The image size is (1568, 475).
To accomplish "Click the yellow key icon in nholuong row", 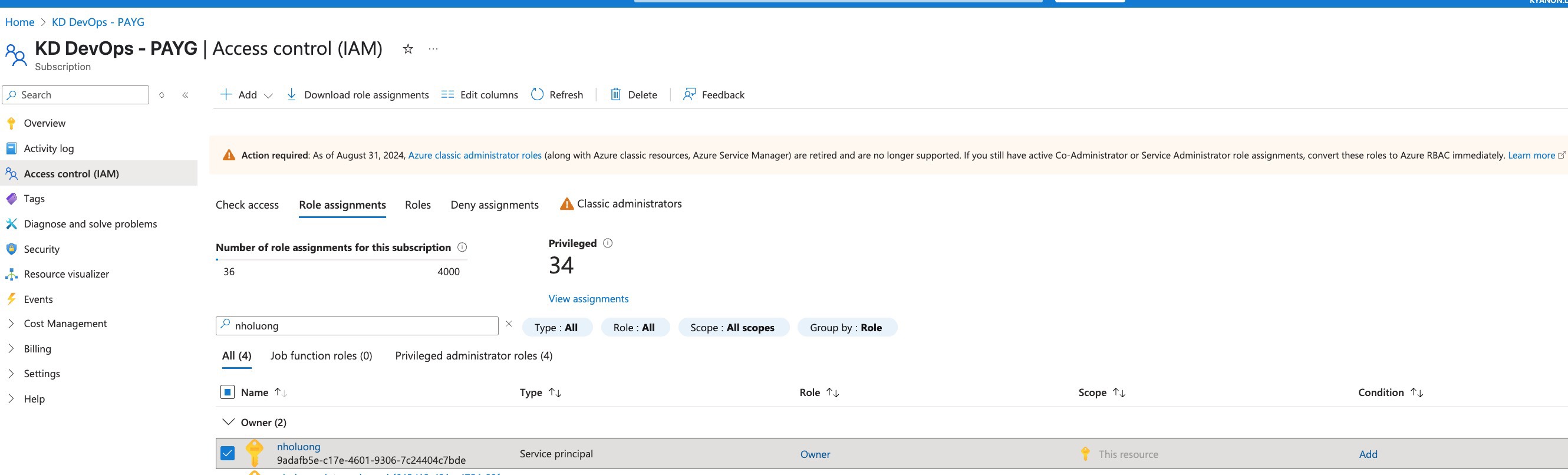I will coord(255,453).
